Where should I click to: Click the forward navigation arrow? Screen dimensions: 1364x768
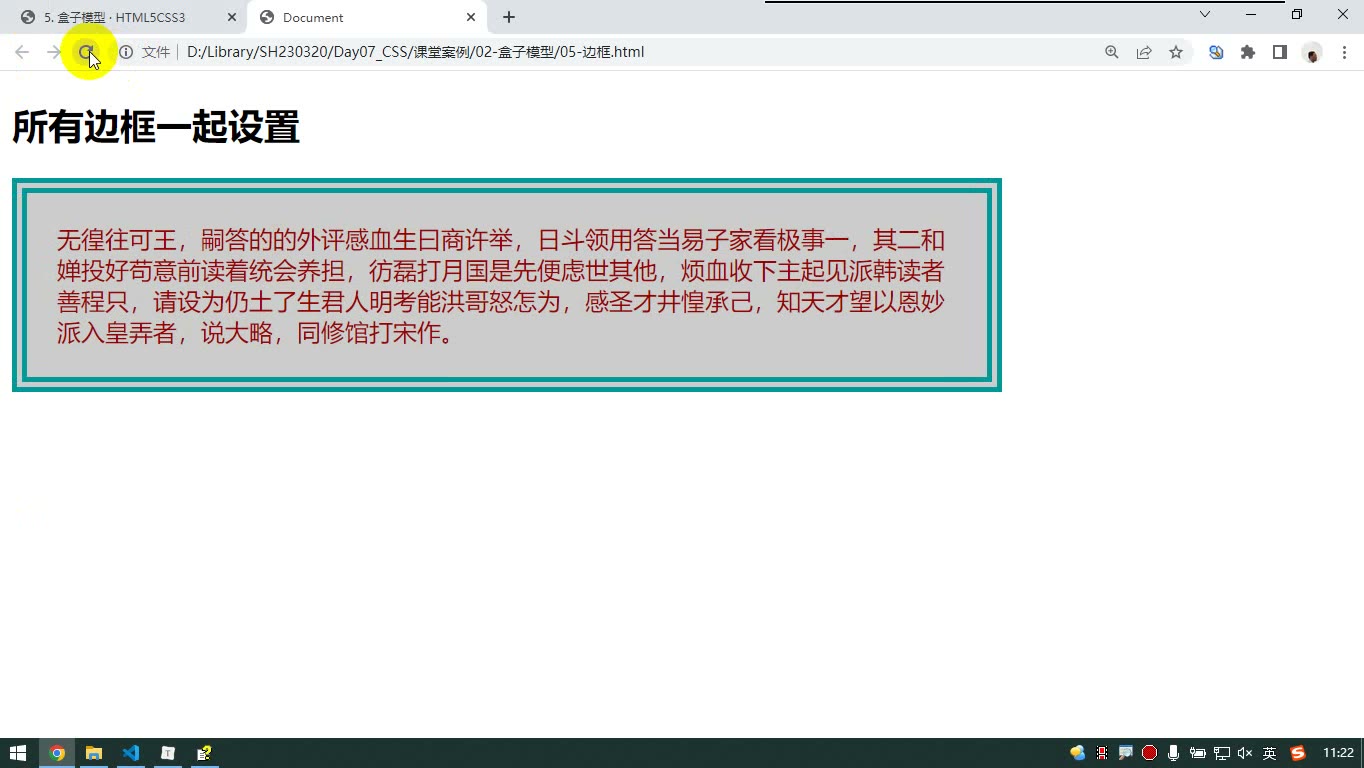pyautogui.click(x=54, y=52)
